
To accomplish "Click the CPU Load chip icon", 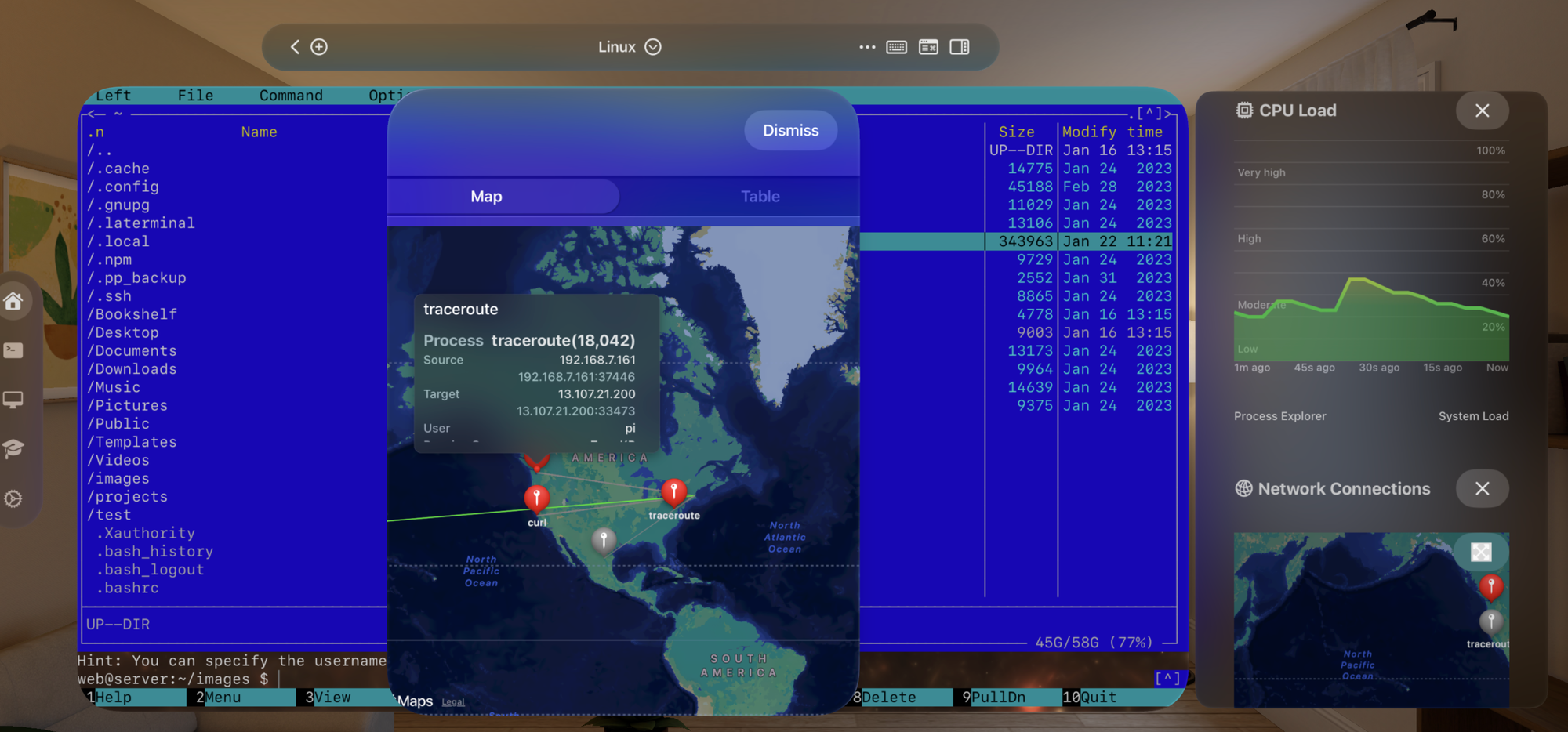I will (x=1244, y=111).
